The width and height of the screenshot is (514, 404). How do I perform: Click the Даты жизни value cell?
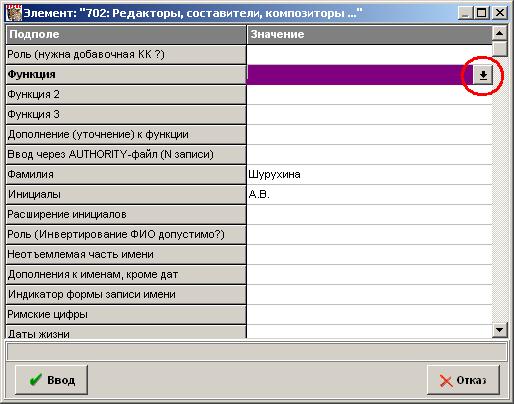point(369,332)
